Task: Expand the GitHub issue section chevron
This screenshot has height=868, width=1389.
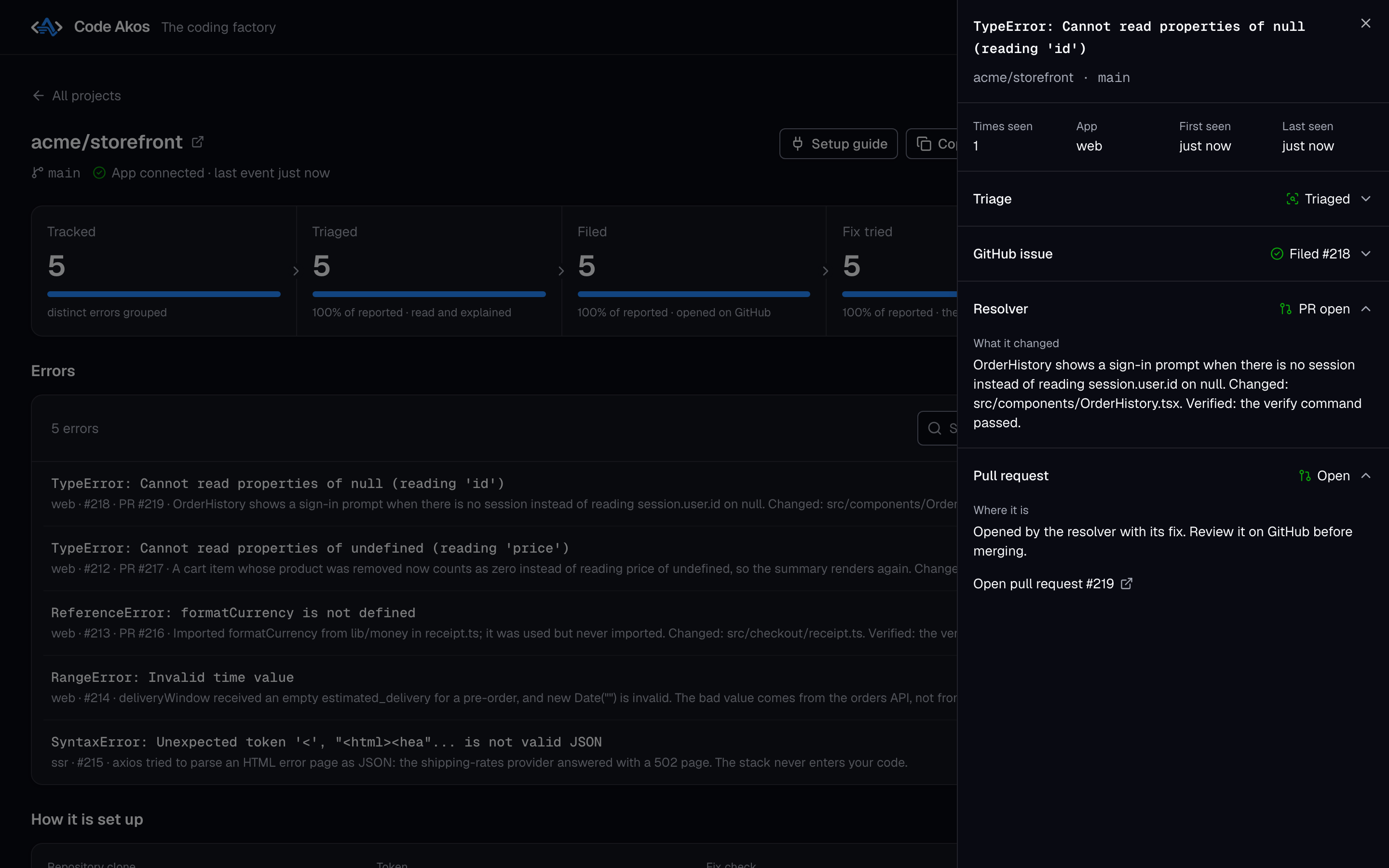Action: pyautogui.click(x=1366, y=254)
